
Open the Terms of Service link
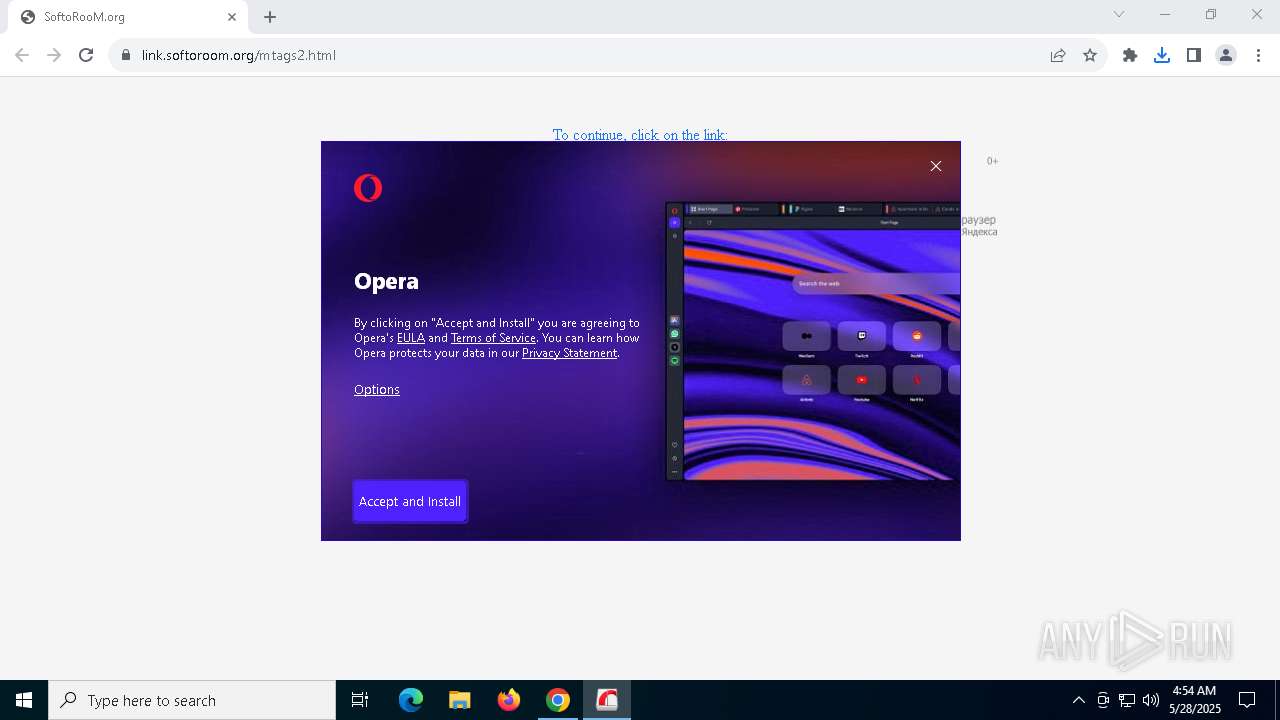(x=493, y=338)
